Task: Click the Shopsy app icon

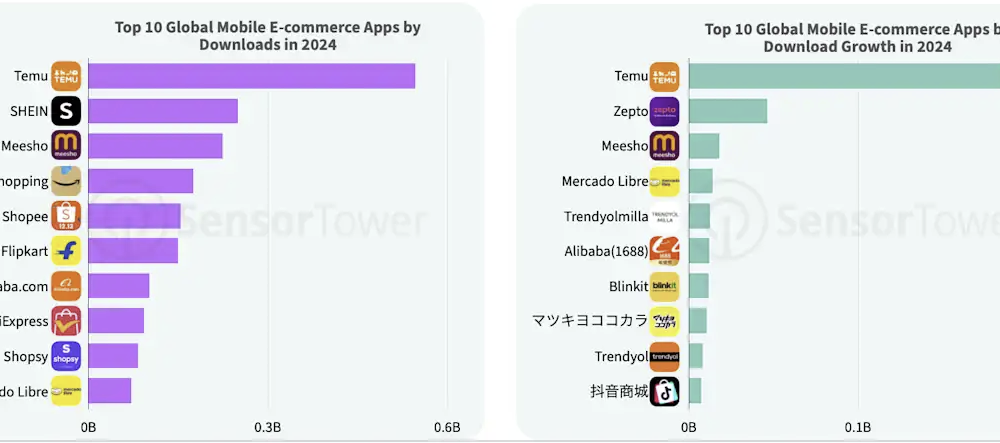Action: tap(66, 356)
